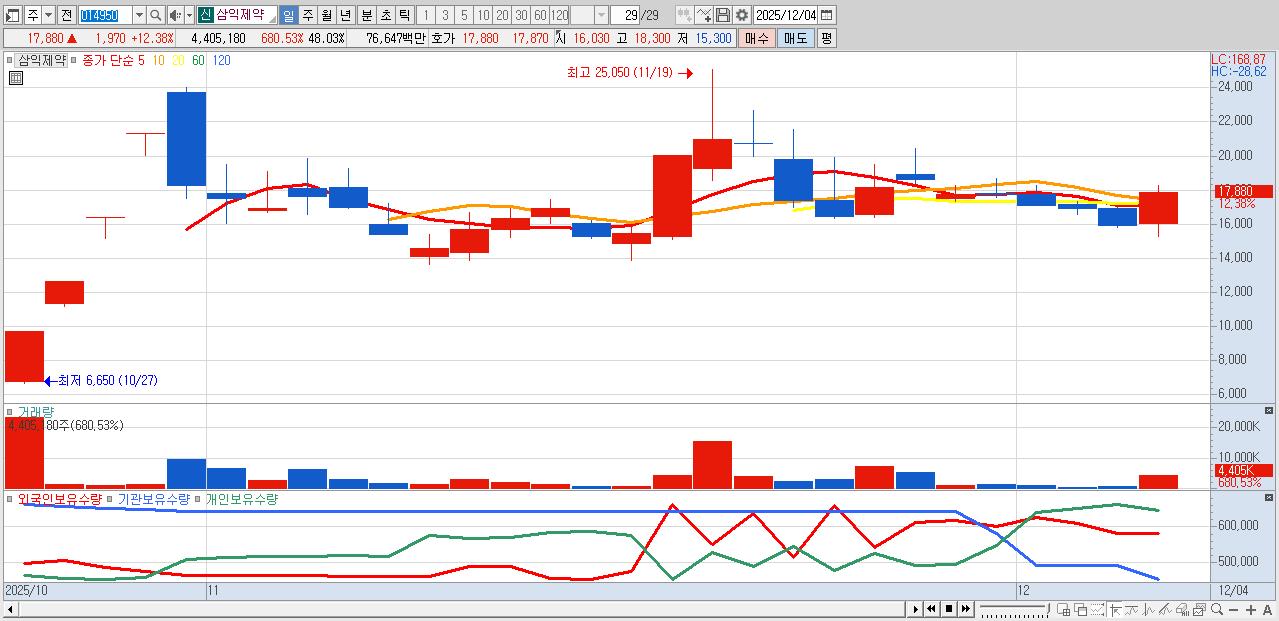Click the minus zoom-out icon at bottom

[x=1234, y=610]
